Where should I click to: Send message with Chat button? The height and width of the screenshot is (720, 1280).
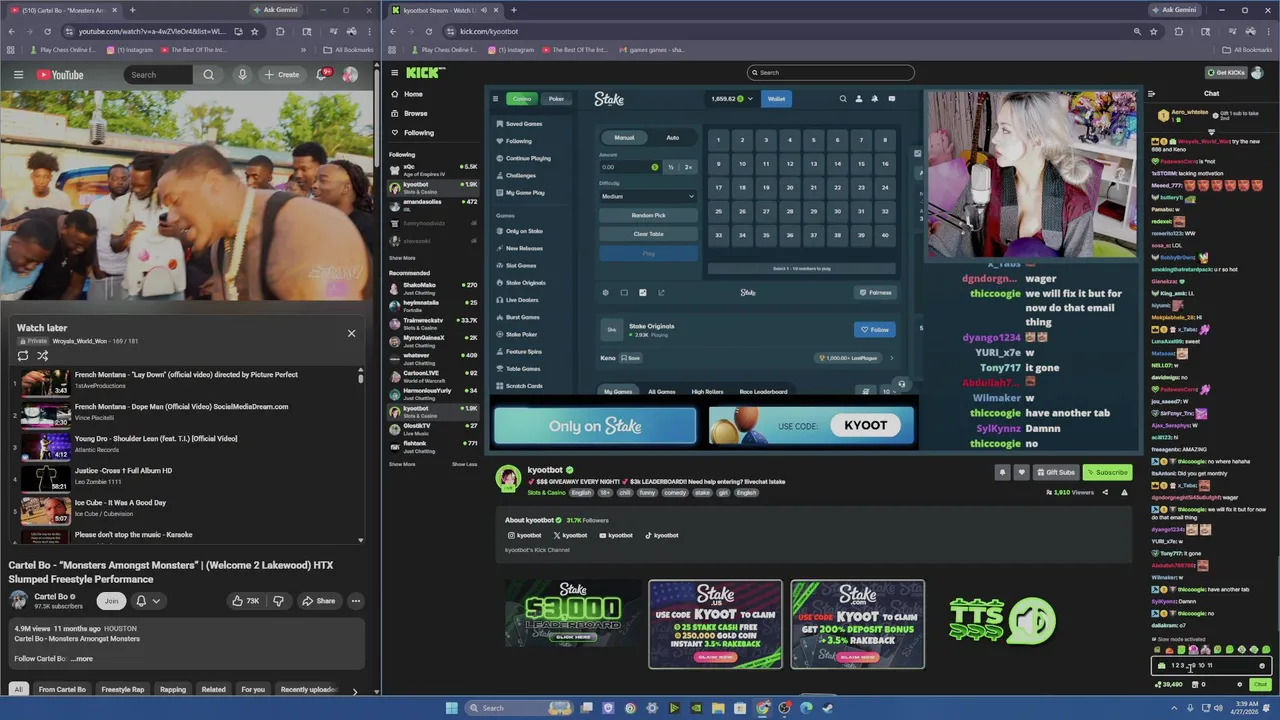click(1260, 685)
